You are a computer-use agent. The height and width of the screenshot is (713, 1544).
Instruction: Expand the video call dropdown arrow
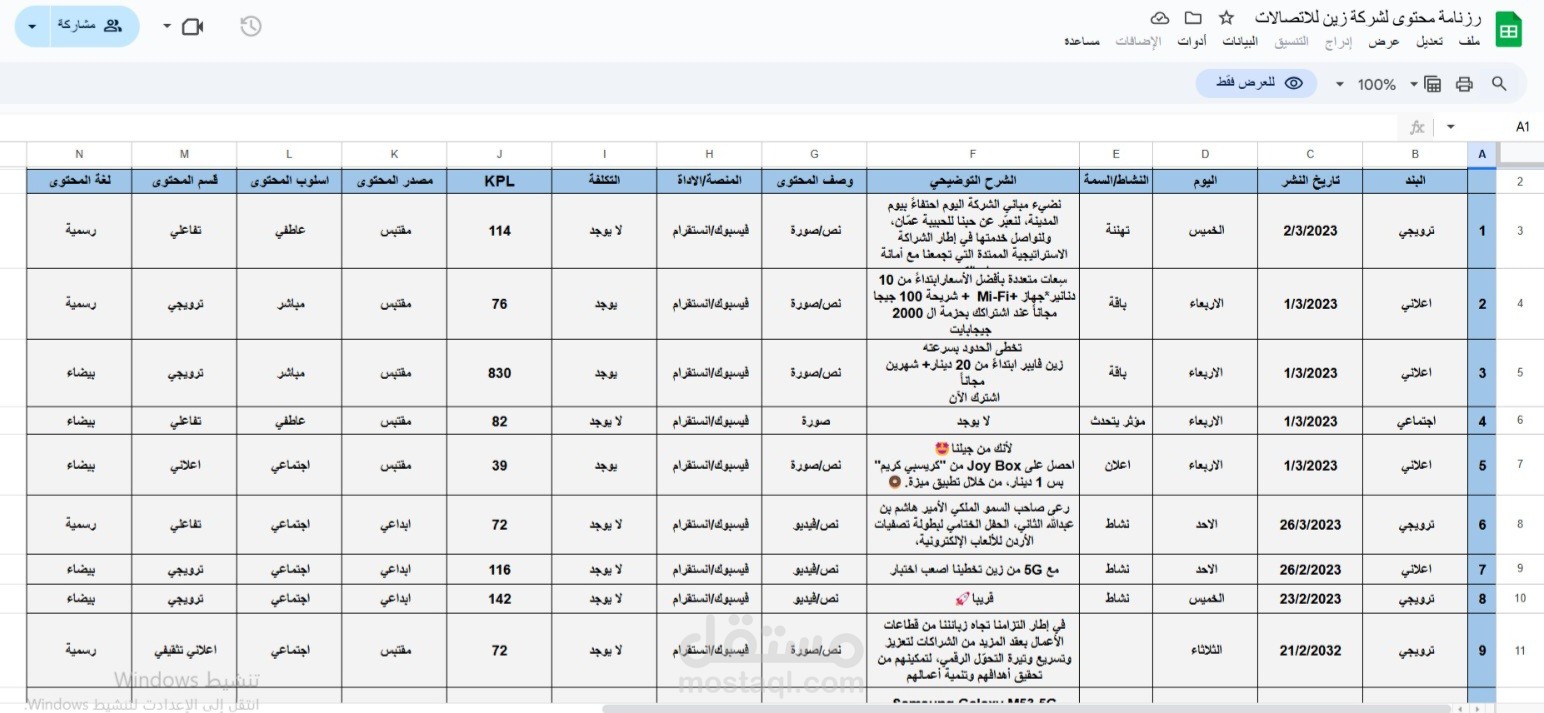pos(166,26)
